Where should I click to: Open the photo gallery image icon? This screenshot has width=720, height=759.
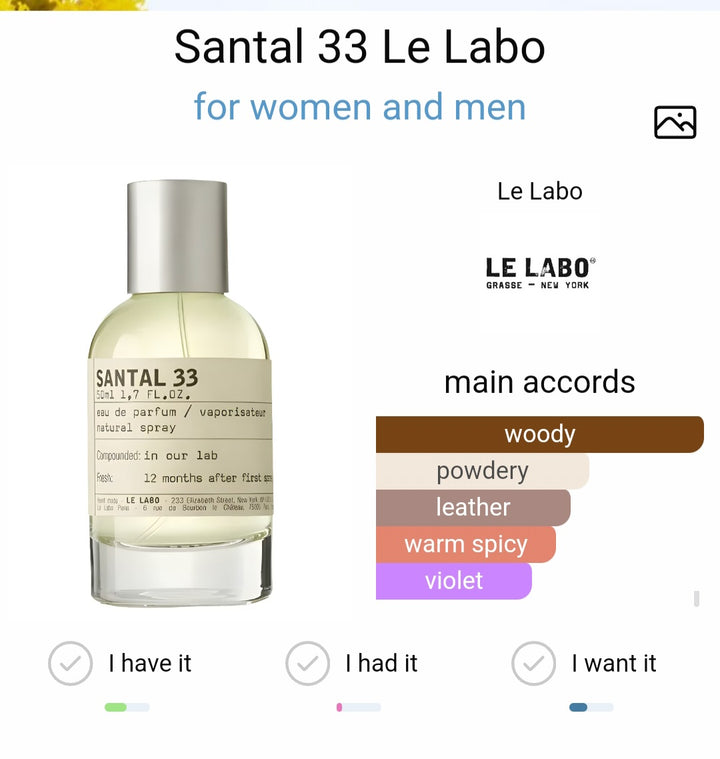[675, 122]
